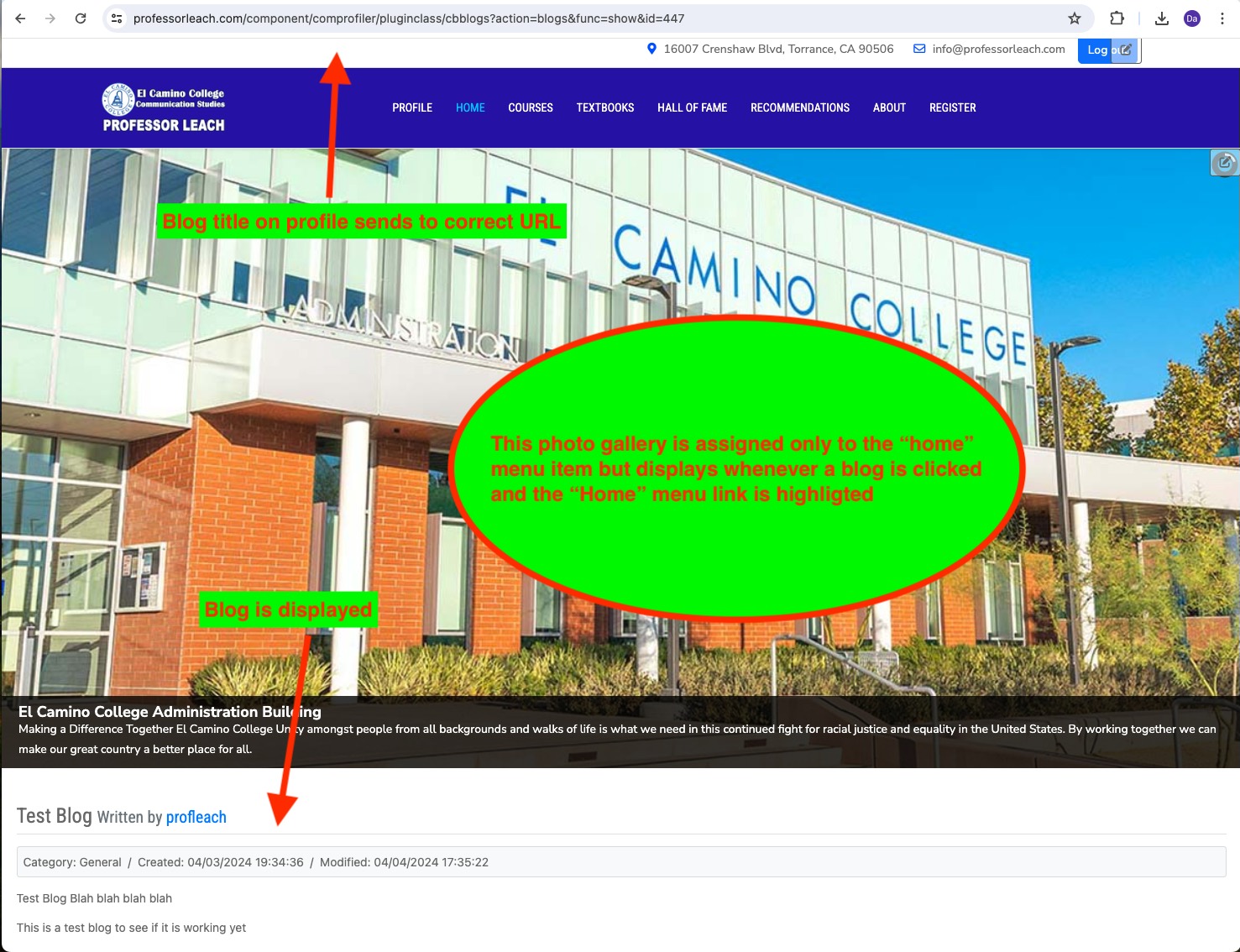Click the edit module icon on gallery
The height and width of the screenshot is (952, 1240).
tap(1225, 162)
